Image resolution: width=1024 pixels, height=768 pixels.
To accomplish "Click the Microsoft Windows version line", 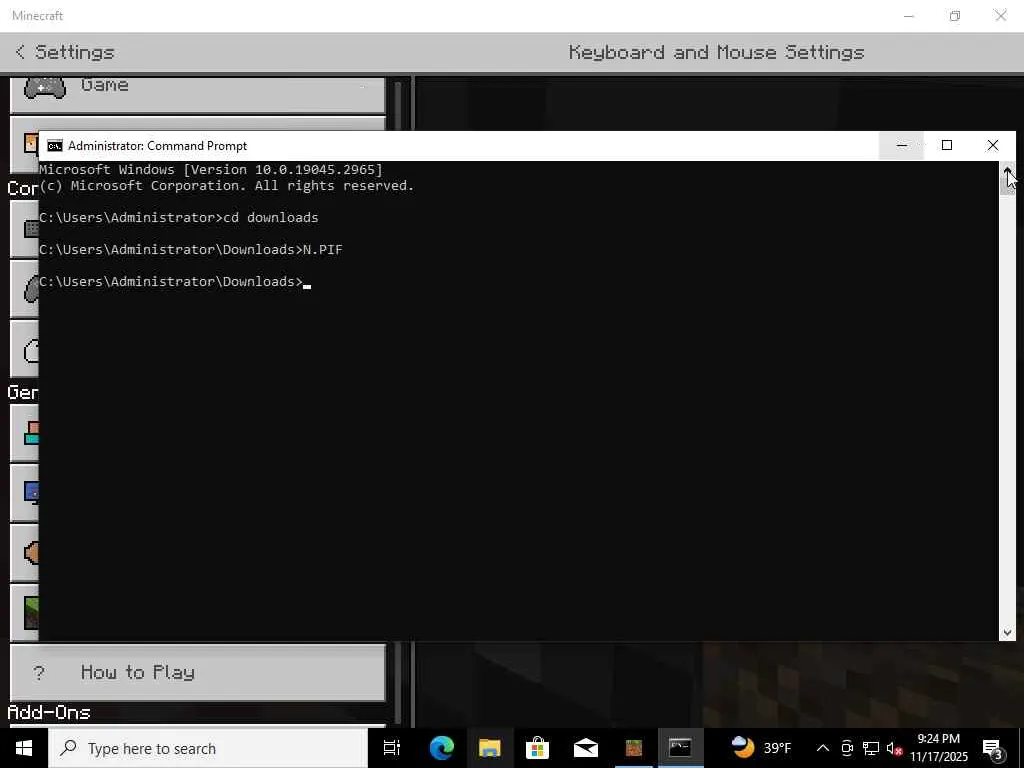I will click(211, 170).
